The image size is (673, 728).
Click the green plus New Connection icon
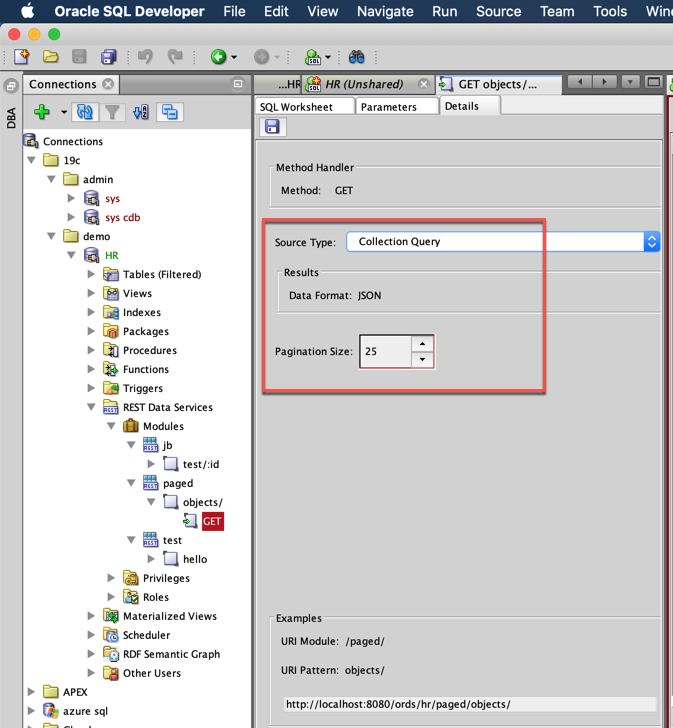pos(42,112)
